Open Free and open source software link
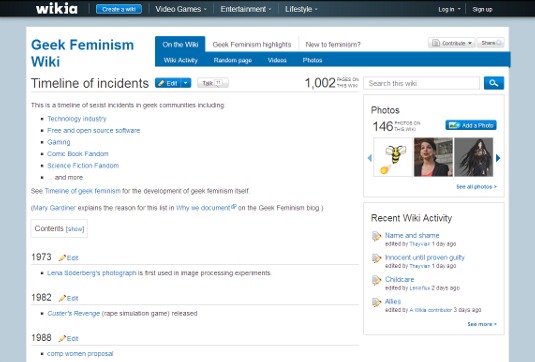The image size is (535, 362). 93,130
